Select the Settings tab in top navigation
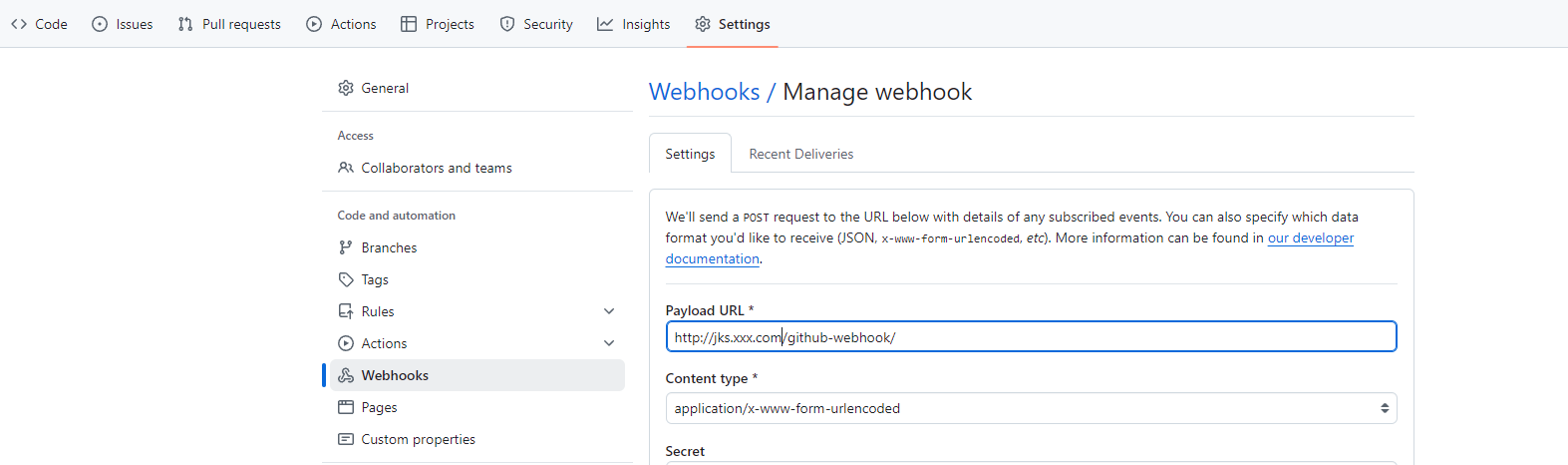1568x465 pixels. [x=733, y=24]
